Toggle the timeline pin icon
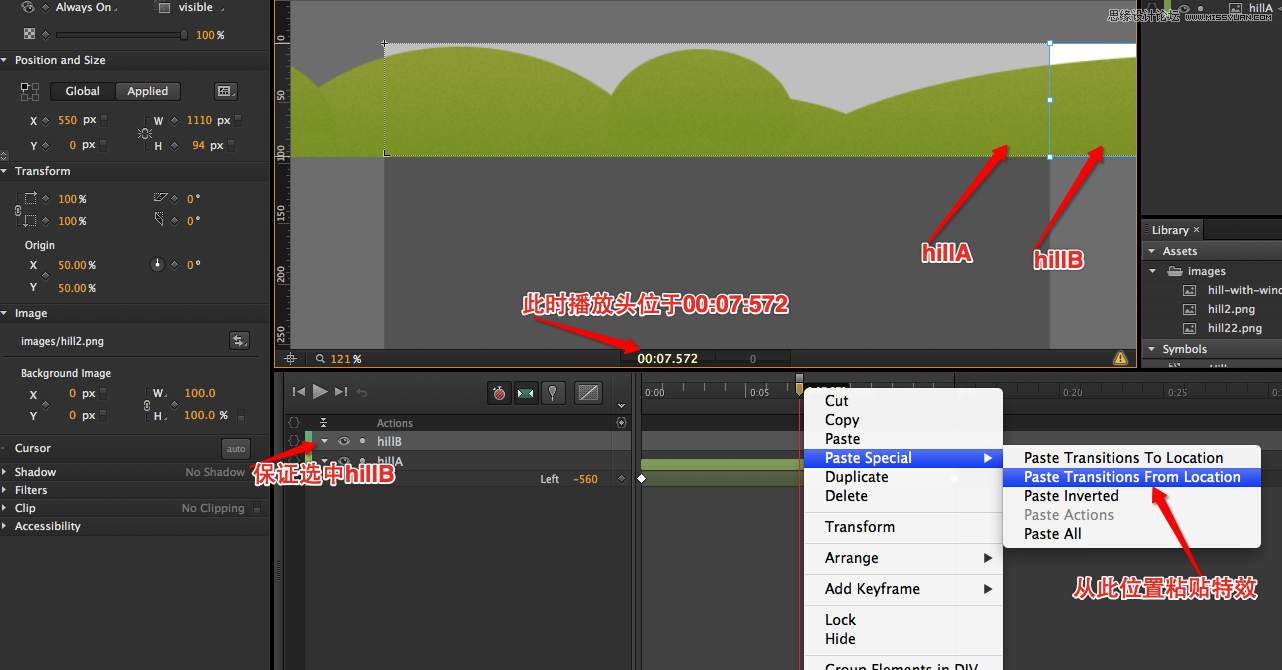The height and width of the screenshot is (670, 1282). pos(553,393)
